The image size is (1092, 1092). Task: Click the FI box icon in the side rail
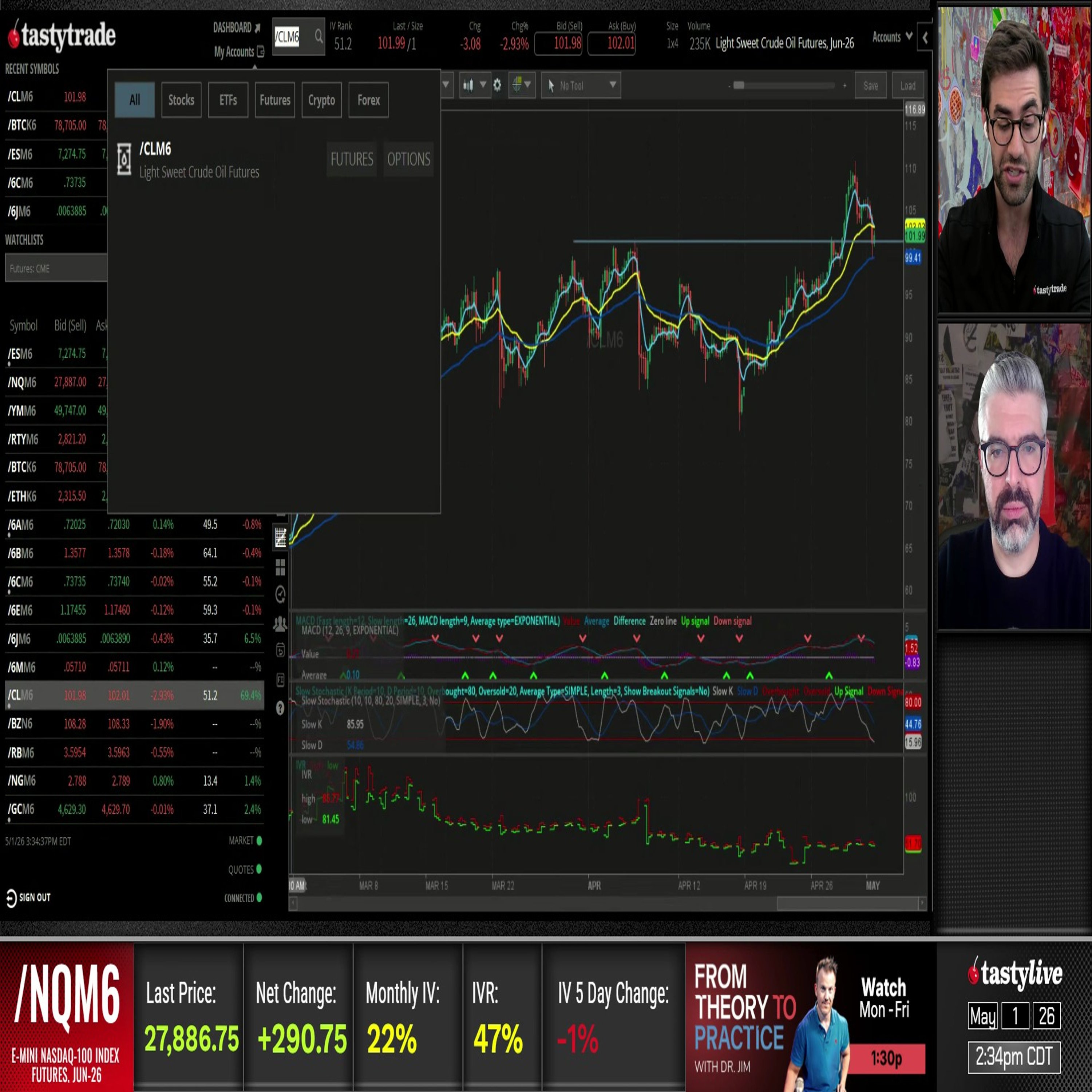280,680
